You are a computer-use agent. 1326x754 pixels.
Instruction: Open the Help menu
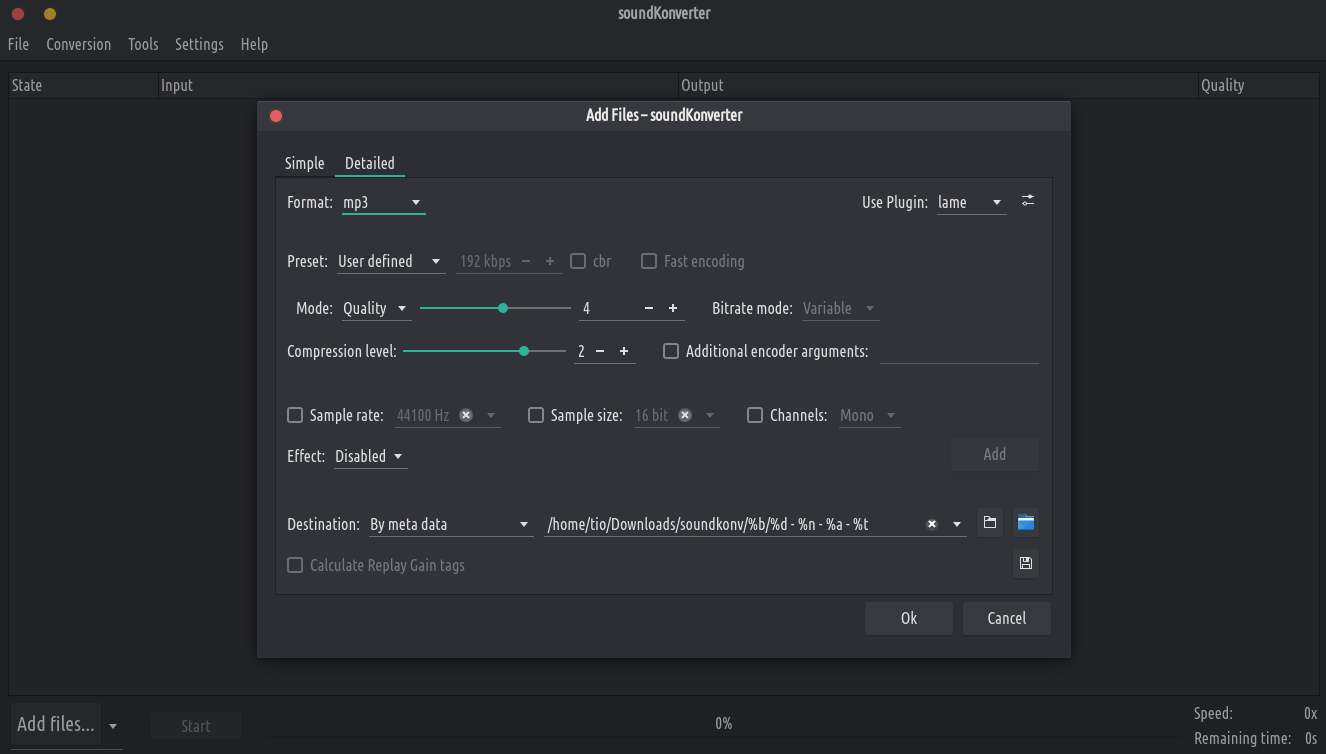coord(254,44)
